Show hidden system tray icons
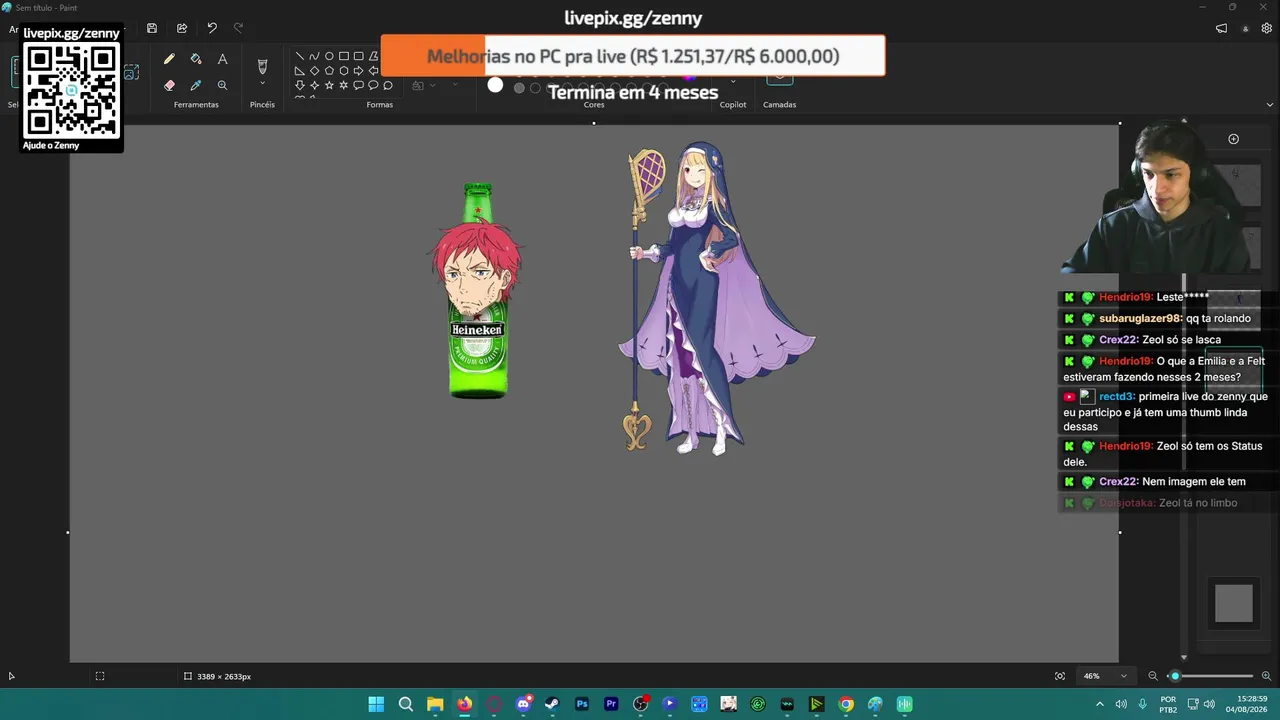1280x720 pixels. (x=1100, y=704)
